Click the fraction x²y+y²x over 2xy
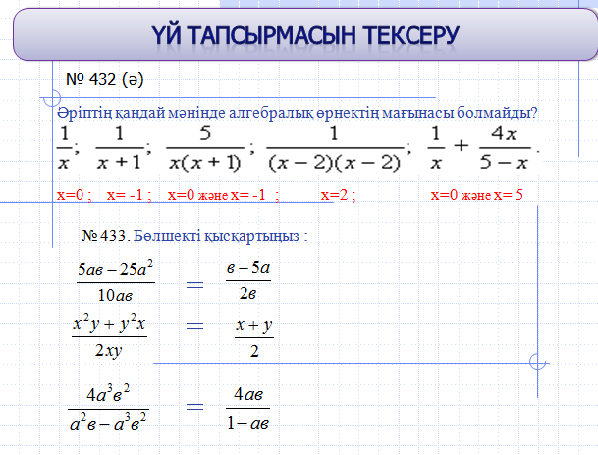Viewport: 598px width, 455px height. 109,336
